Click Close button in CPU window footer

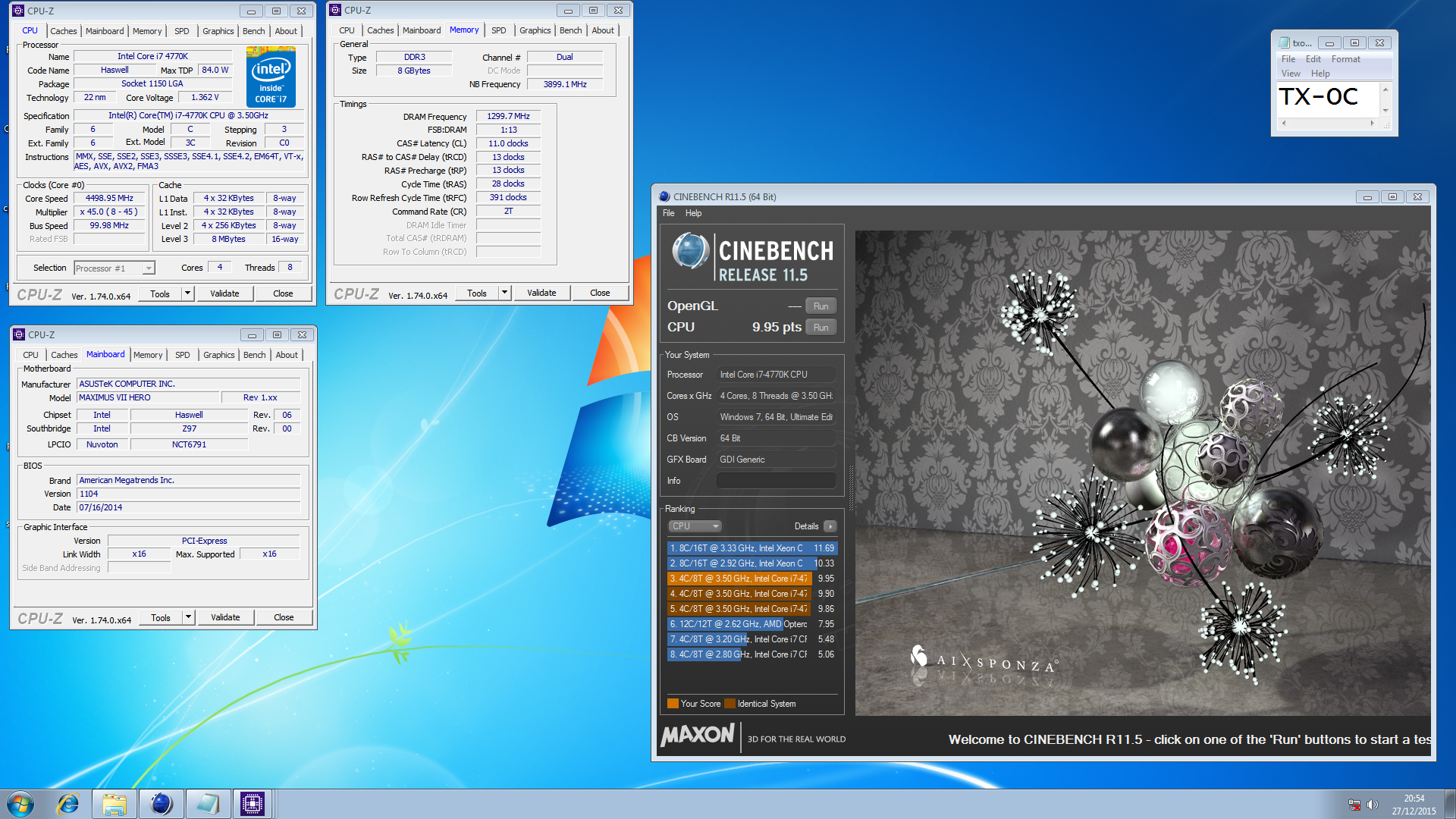(283, 293)
